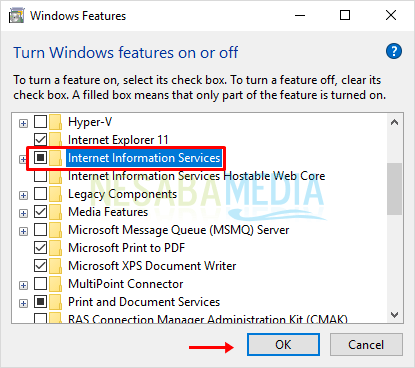Viewport: 415px width, 368px height.
Task: Uncheck Microsoft XPS Document Writer
Action: pos(41,265)
